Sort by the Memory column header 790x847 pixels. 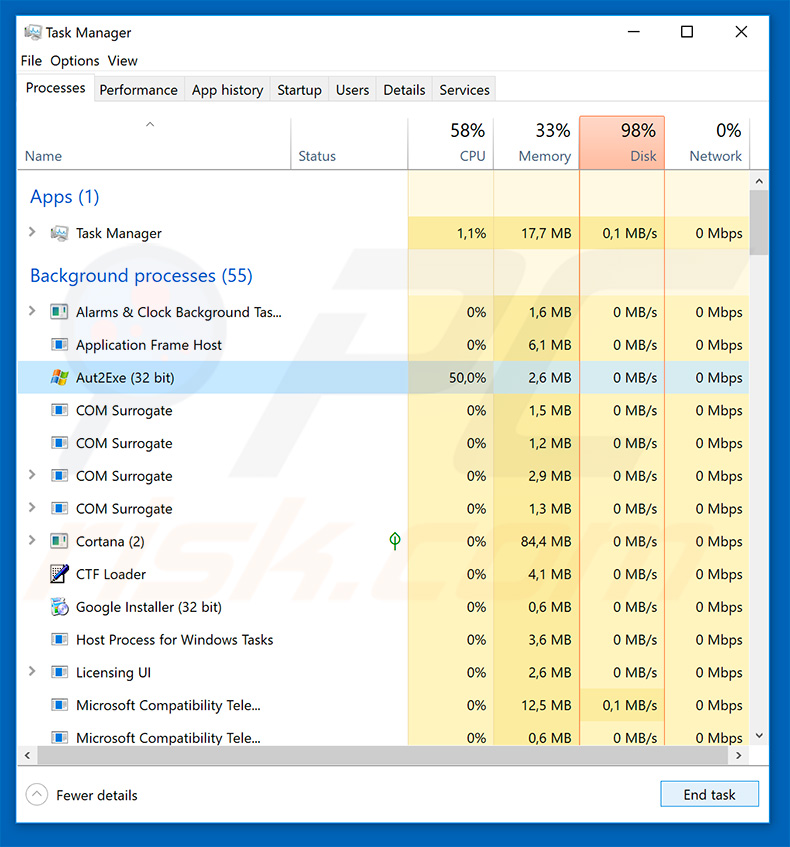[x=536, y=143]
